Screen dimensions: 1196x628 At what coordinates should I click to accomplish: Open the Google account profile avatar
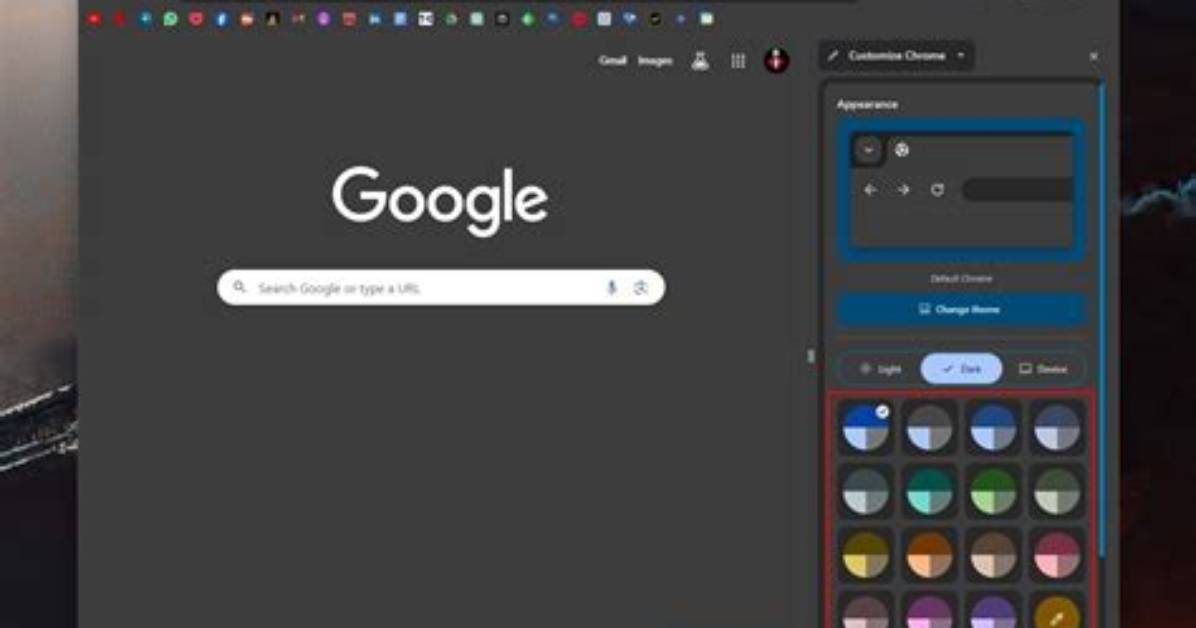[x=776, y=61]
